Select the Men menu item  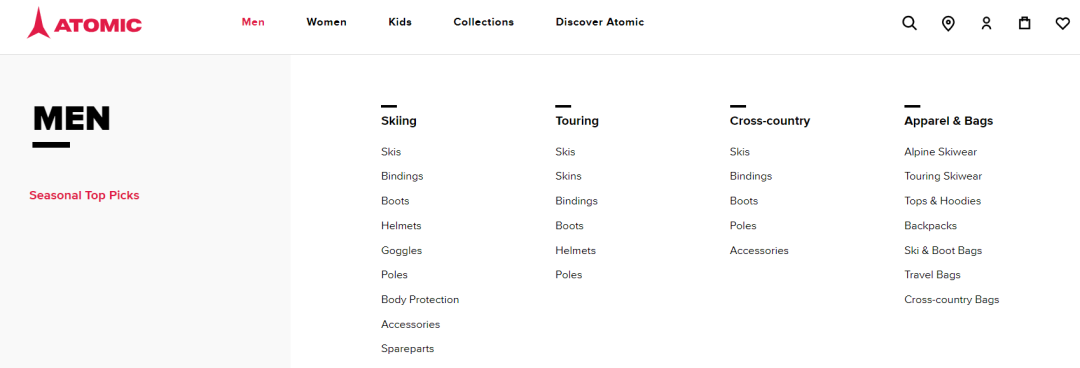pyautogui.click(x=253, y=22)
